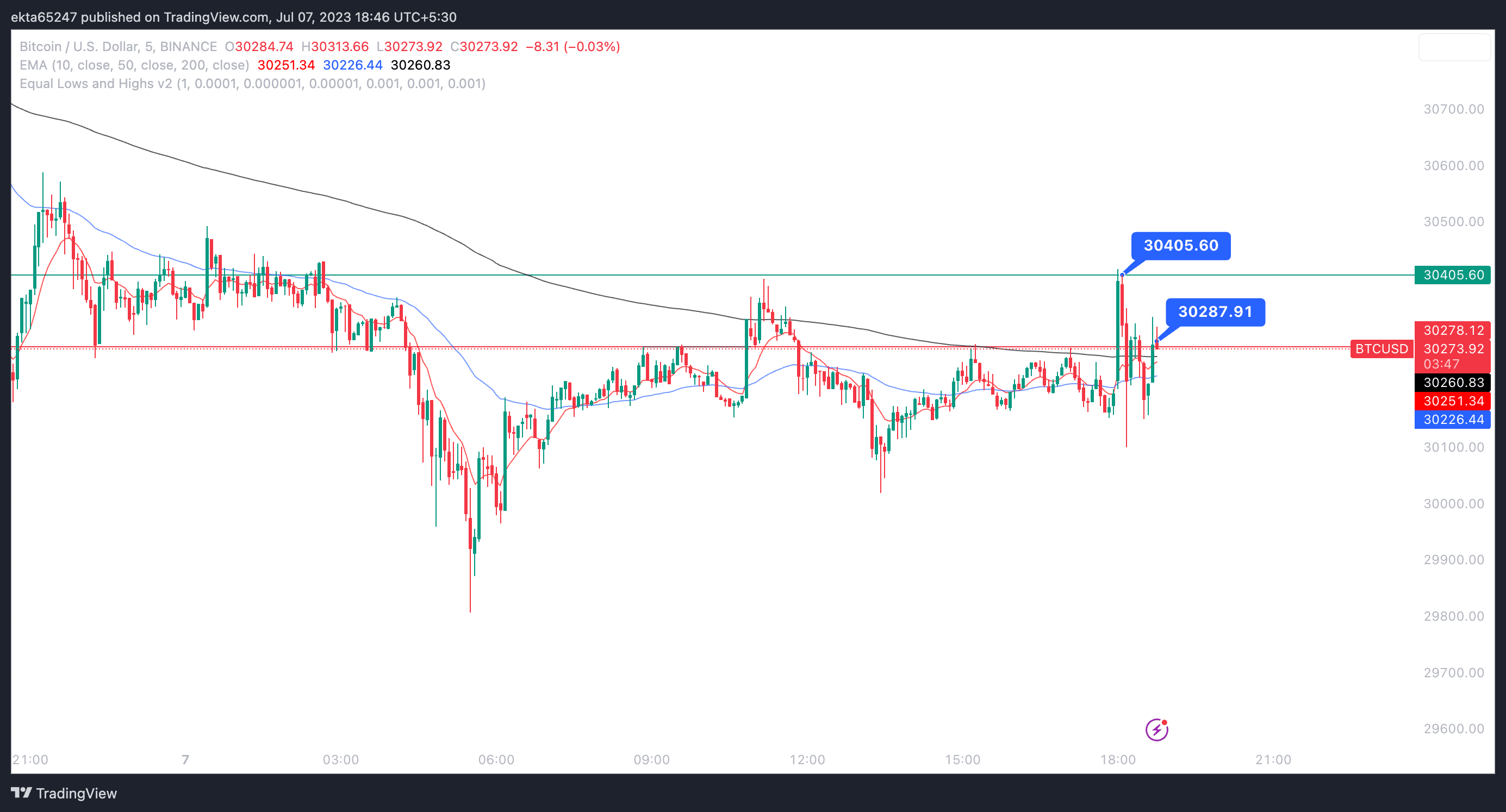Click black 30260.83 label on price axis
1506x812 pixels.
[1452, 382]
